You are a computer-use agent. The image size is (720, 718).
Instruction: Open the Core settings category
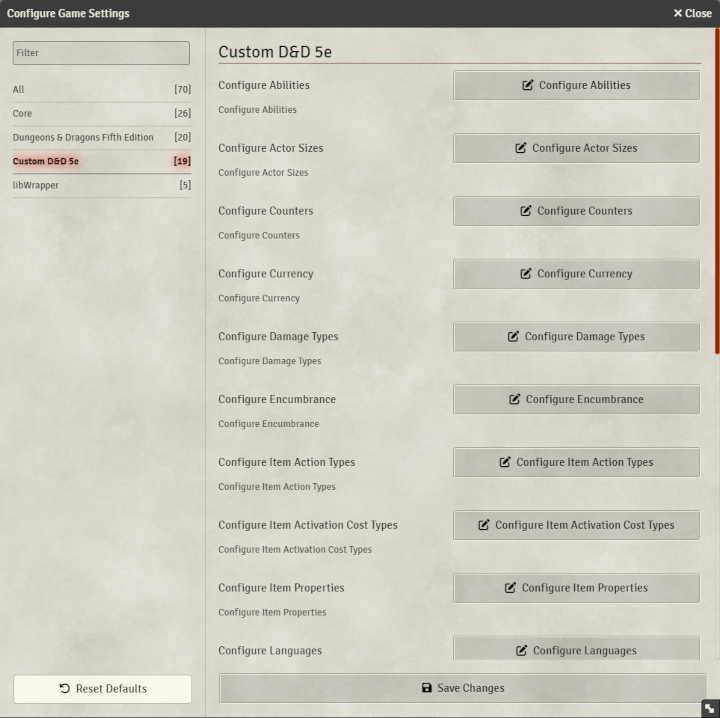pyautogui.click(x=101, y=113)
